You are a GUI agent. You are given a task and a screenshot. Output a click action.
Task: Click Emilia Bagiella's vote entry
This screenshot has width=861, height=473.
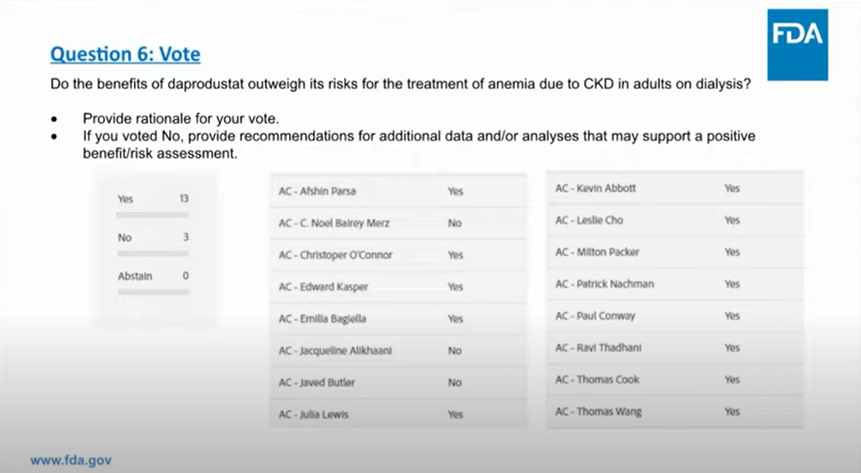397,319
